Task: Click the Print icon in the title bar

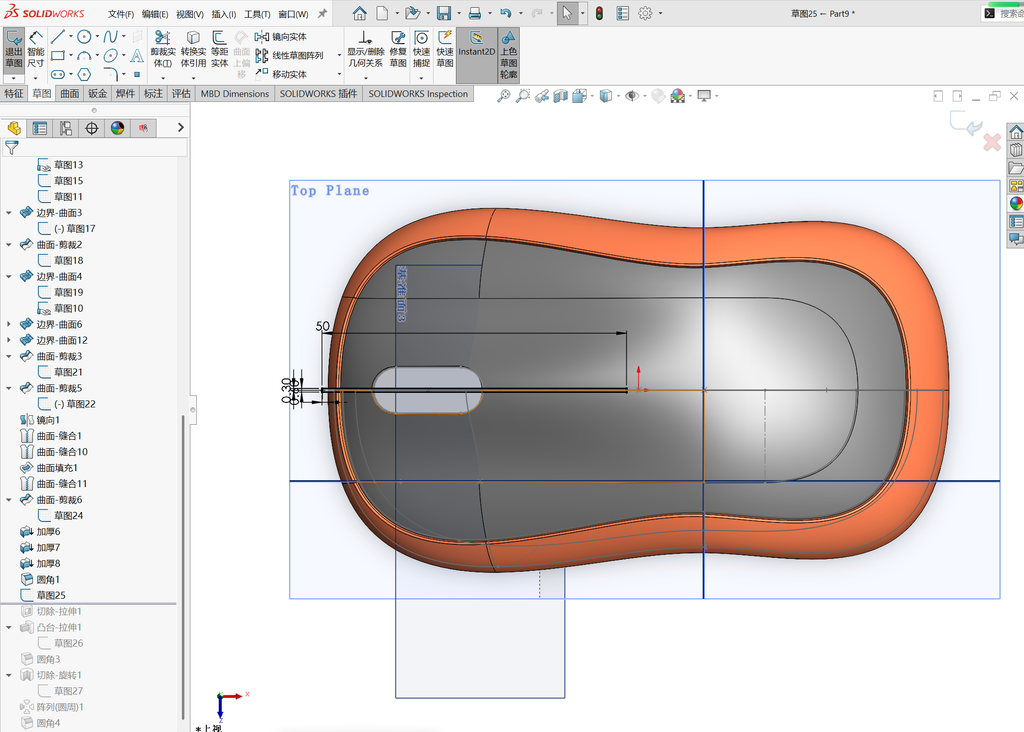Action: coord(475,13)
